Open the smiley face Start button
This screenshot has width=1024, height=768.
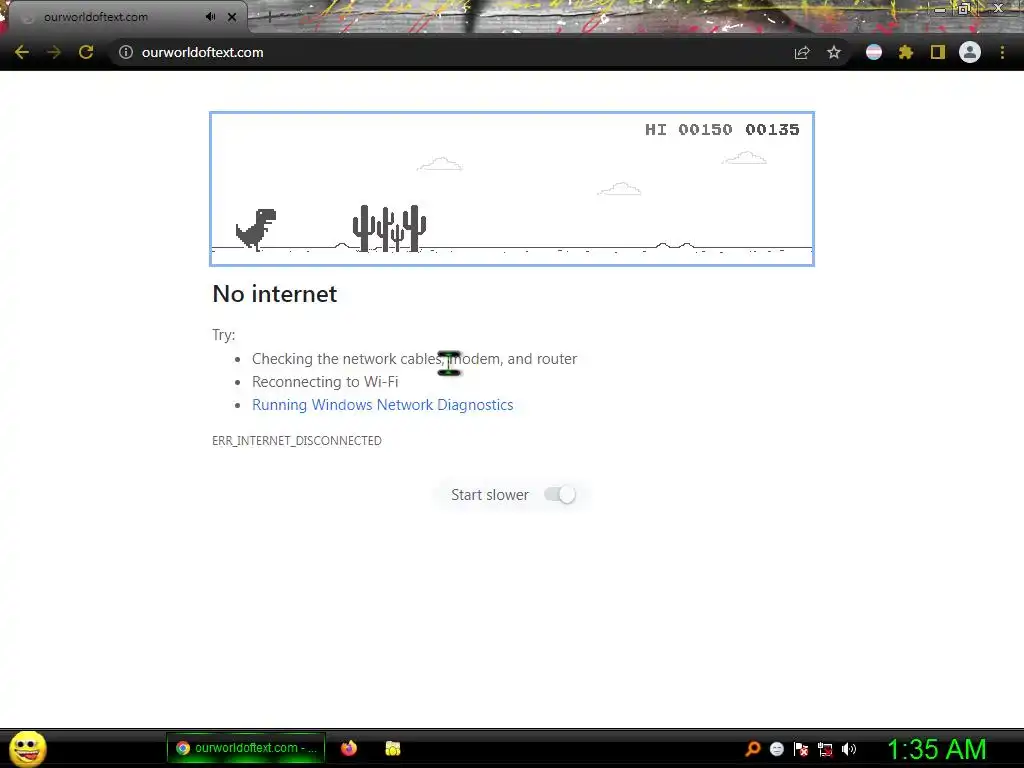[x=28, y=748]
